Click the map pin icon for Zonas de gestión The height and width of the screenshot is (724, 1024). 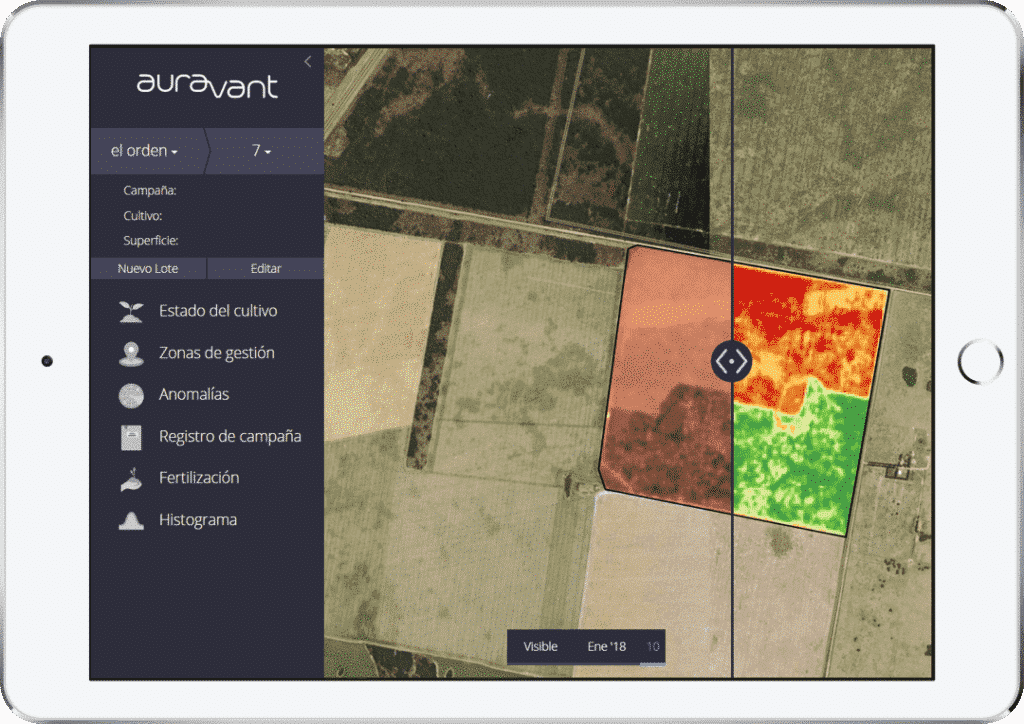131,353
